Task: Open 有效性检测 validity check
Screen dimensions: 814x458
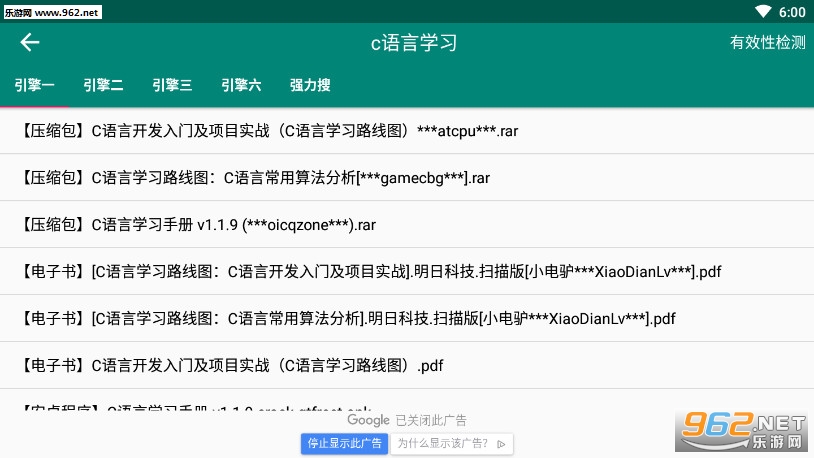Action: [767, 42]
